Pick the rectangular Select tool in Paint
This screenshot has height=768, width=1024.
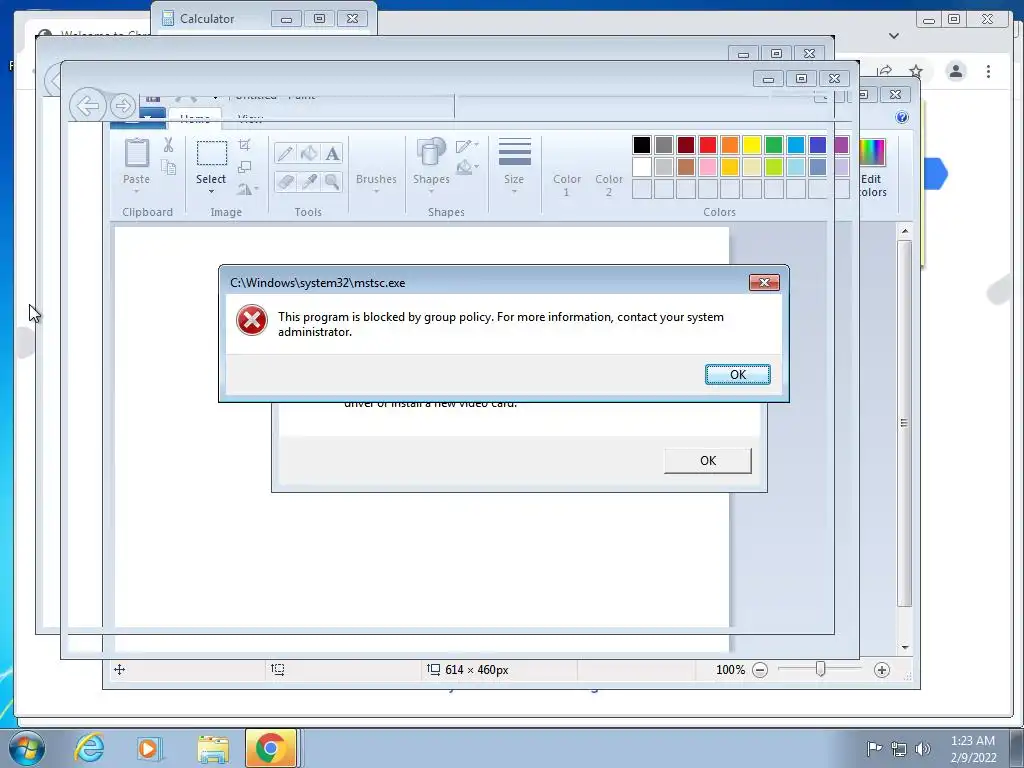click(212, 153)
